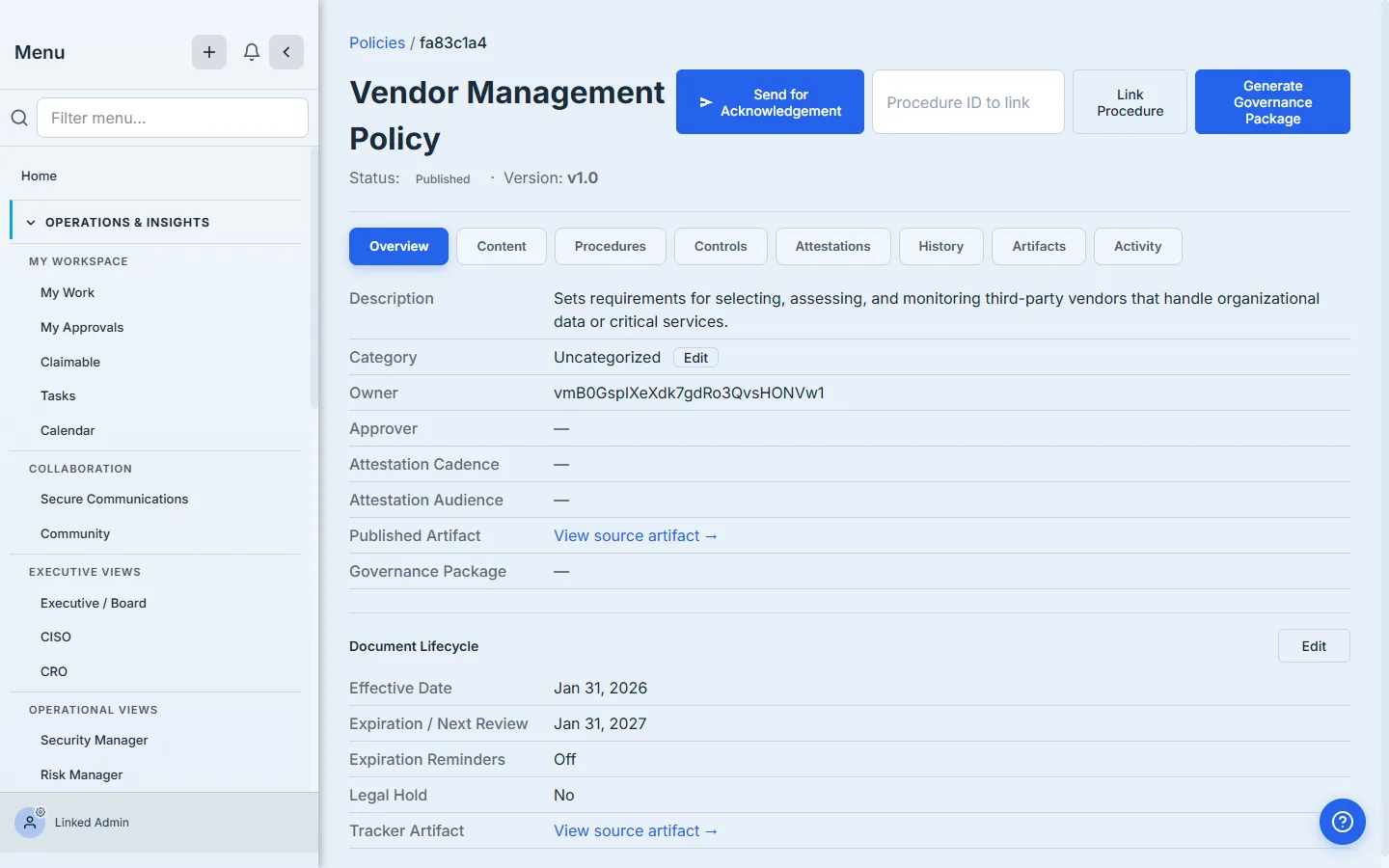Open Published Artifact source artifact link

tap(636, 535)
